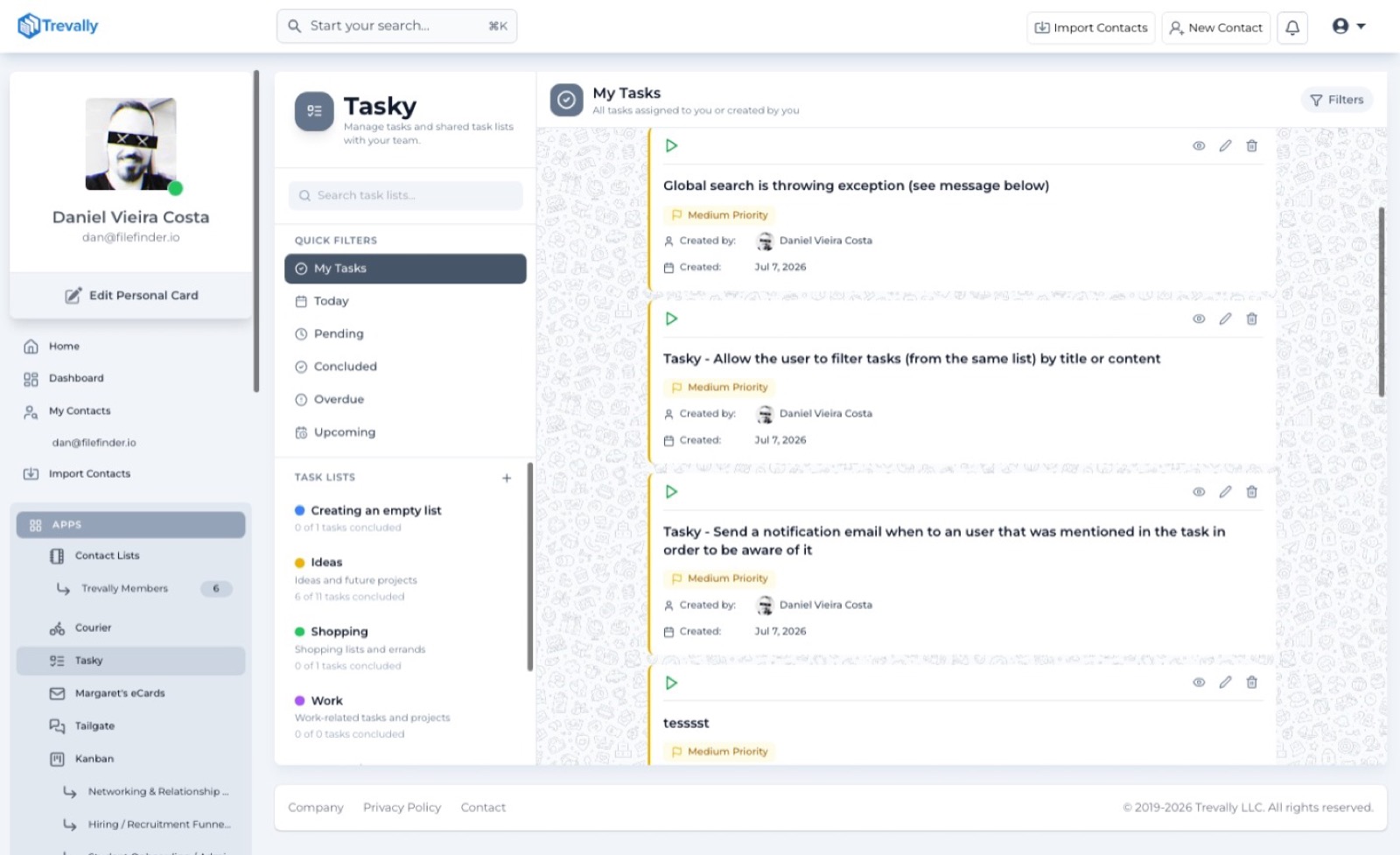
Task: Open Dashboard in the sidebar
Action: (76, 379)
